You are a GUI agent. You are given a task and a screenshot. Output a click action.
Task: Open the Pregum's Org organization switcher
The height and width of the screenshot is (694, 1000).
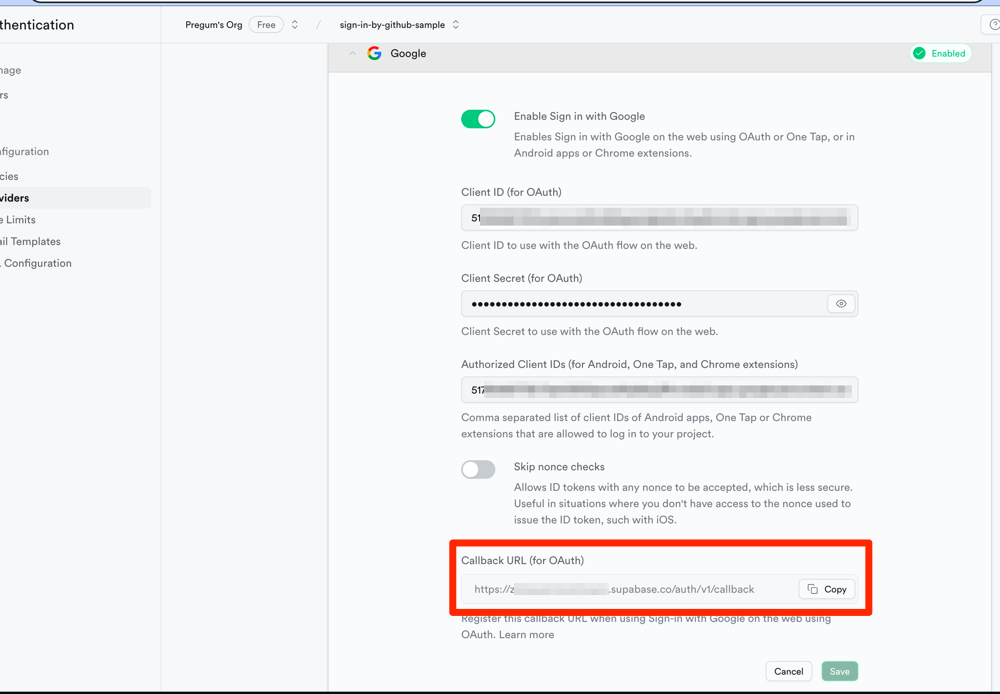(213, 24)
